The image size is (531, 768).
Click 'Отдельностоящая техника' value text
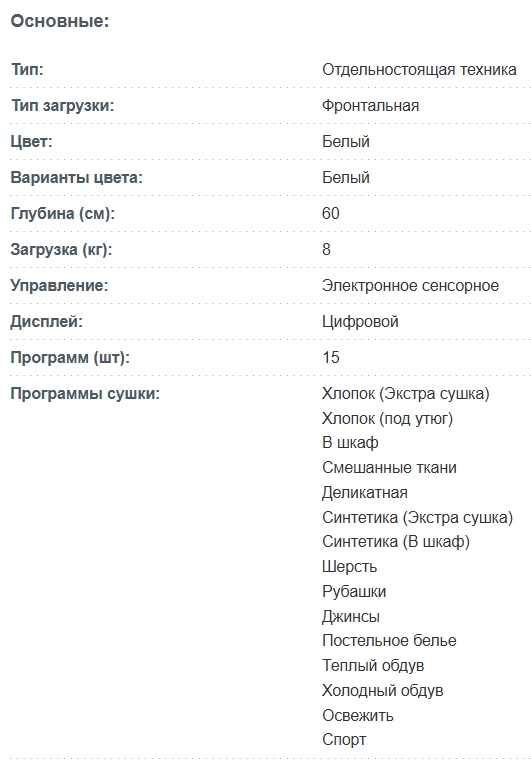pos(419,70)
